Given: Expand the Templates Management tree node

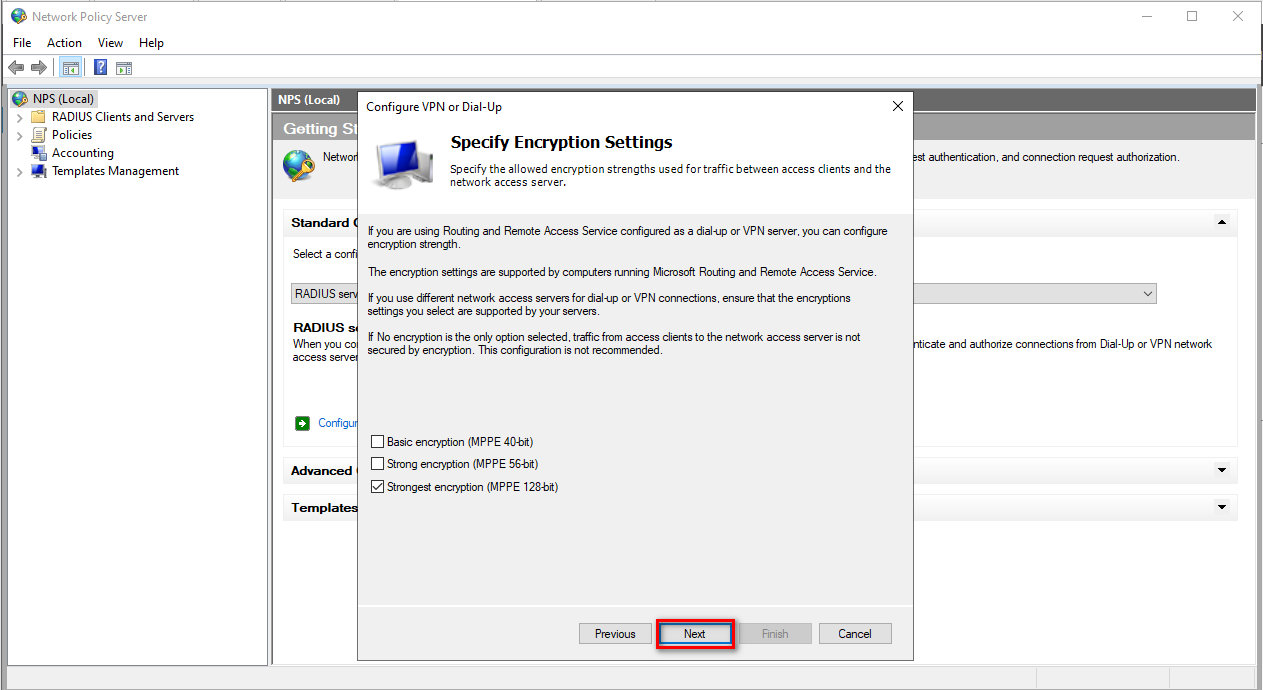Looking at the screenshot, I should click(x=19, y=172).
